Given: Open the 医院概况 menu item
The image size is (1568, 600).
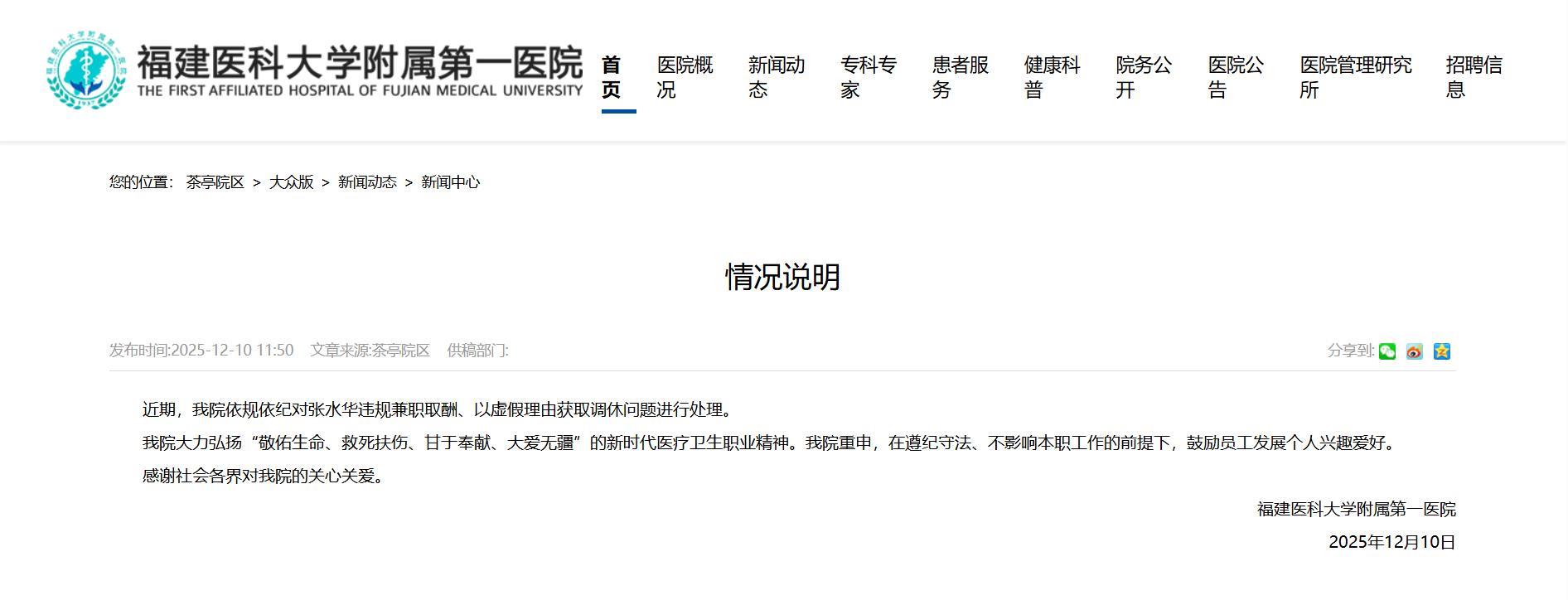Looking at the screenshot, I should coord(685,77).
